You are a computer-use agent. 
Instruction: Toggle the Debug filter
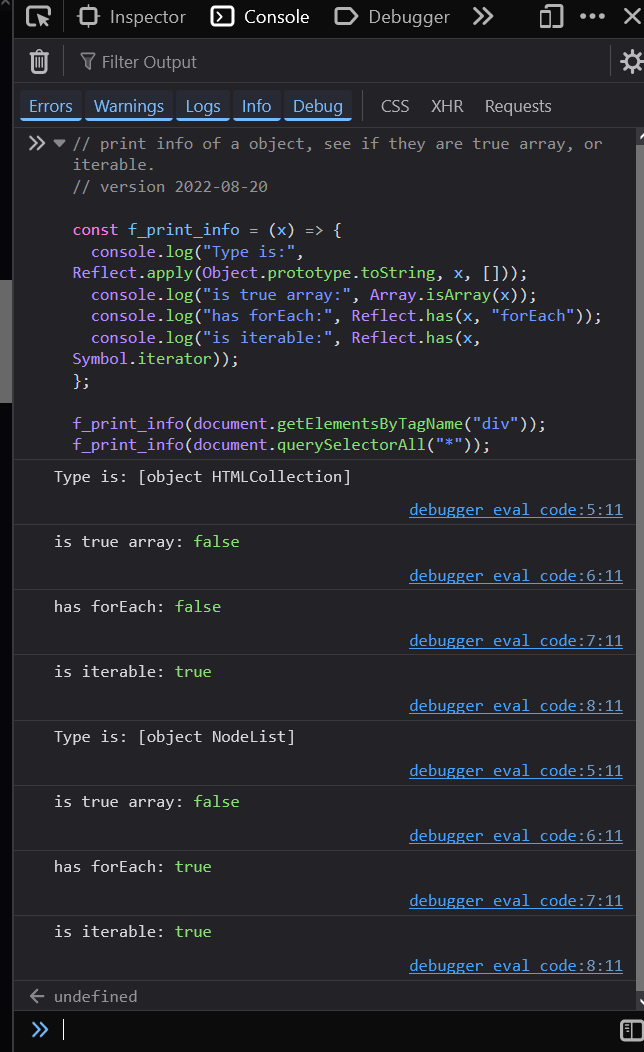pyautogui.click(x=318, y=106)
